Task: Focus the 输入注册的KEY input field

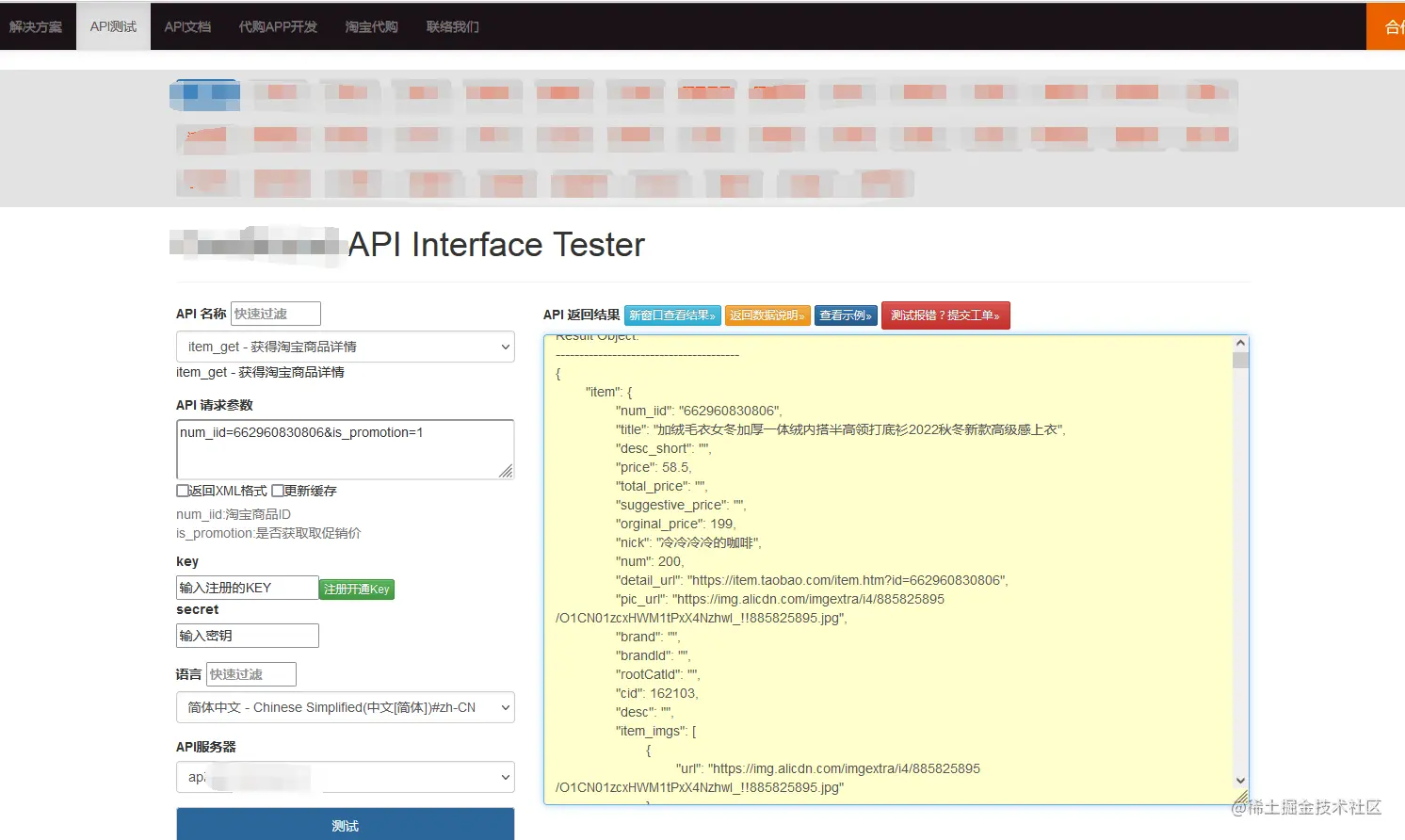Action: pos(247,588)
